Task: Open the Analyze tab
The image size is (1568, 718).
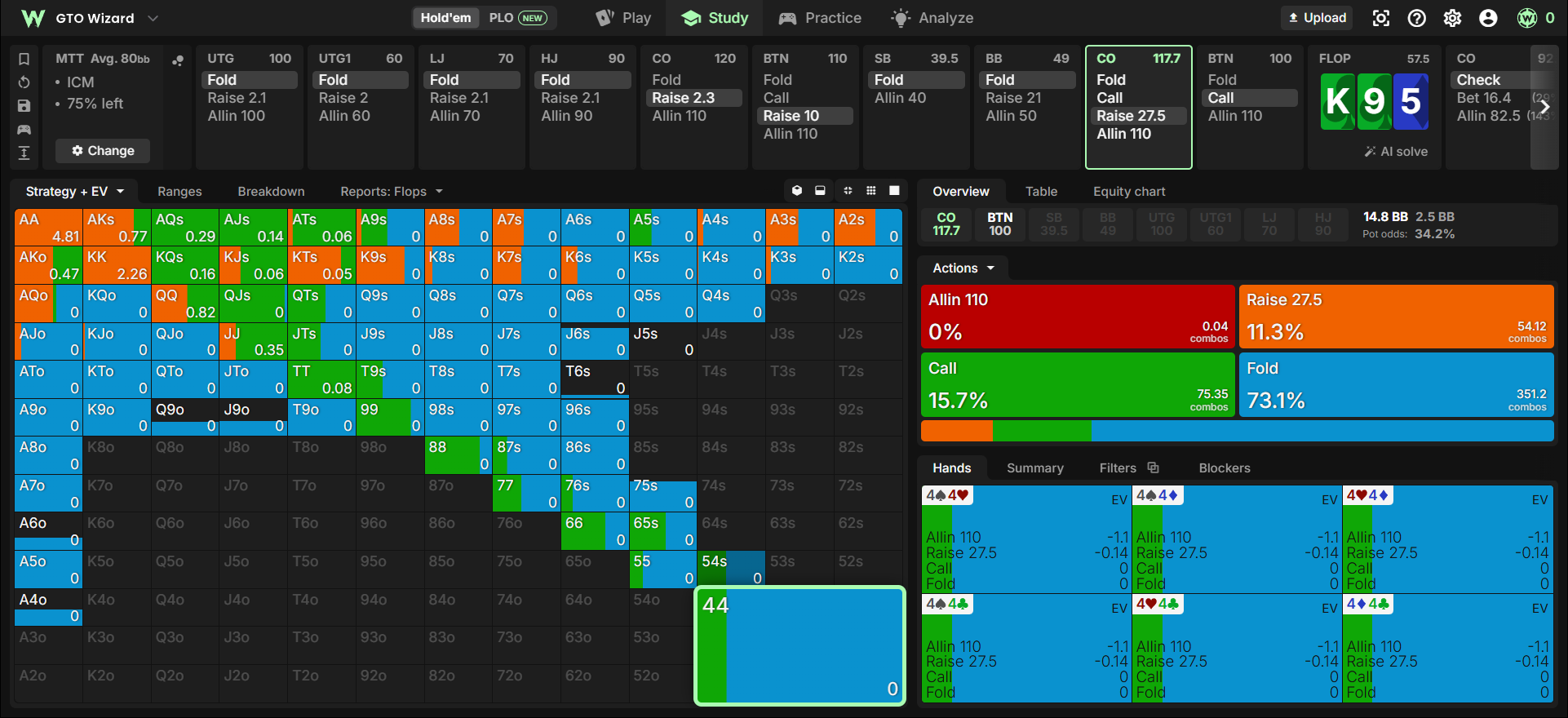Action: (x=932, y=18)
